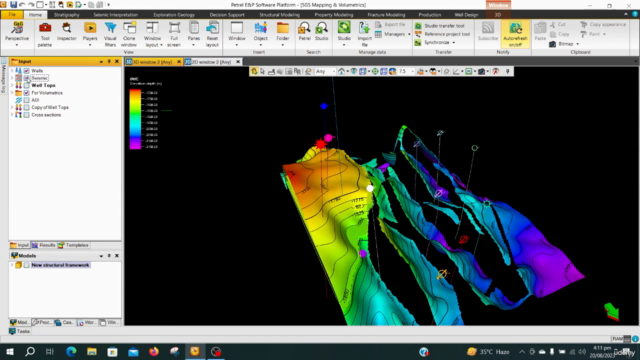Open the Studio transfer tool
The height and width of the screenshot is (360, 640).
tap(440, 26)
